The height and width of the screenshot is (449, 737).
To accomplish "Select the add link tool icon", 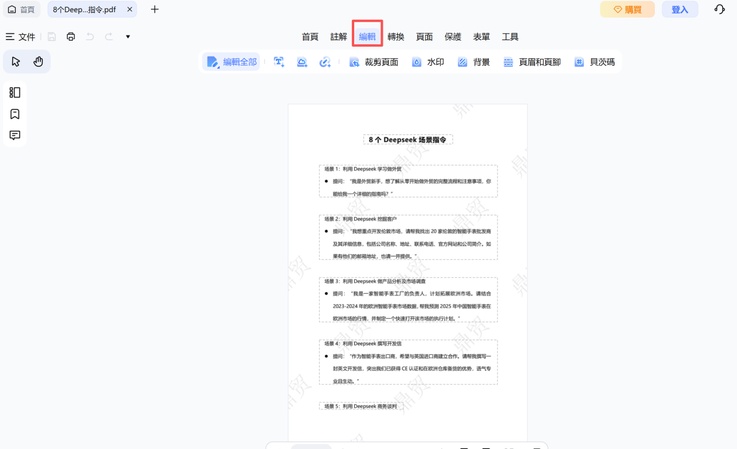I will tap(325, 62).
